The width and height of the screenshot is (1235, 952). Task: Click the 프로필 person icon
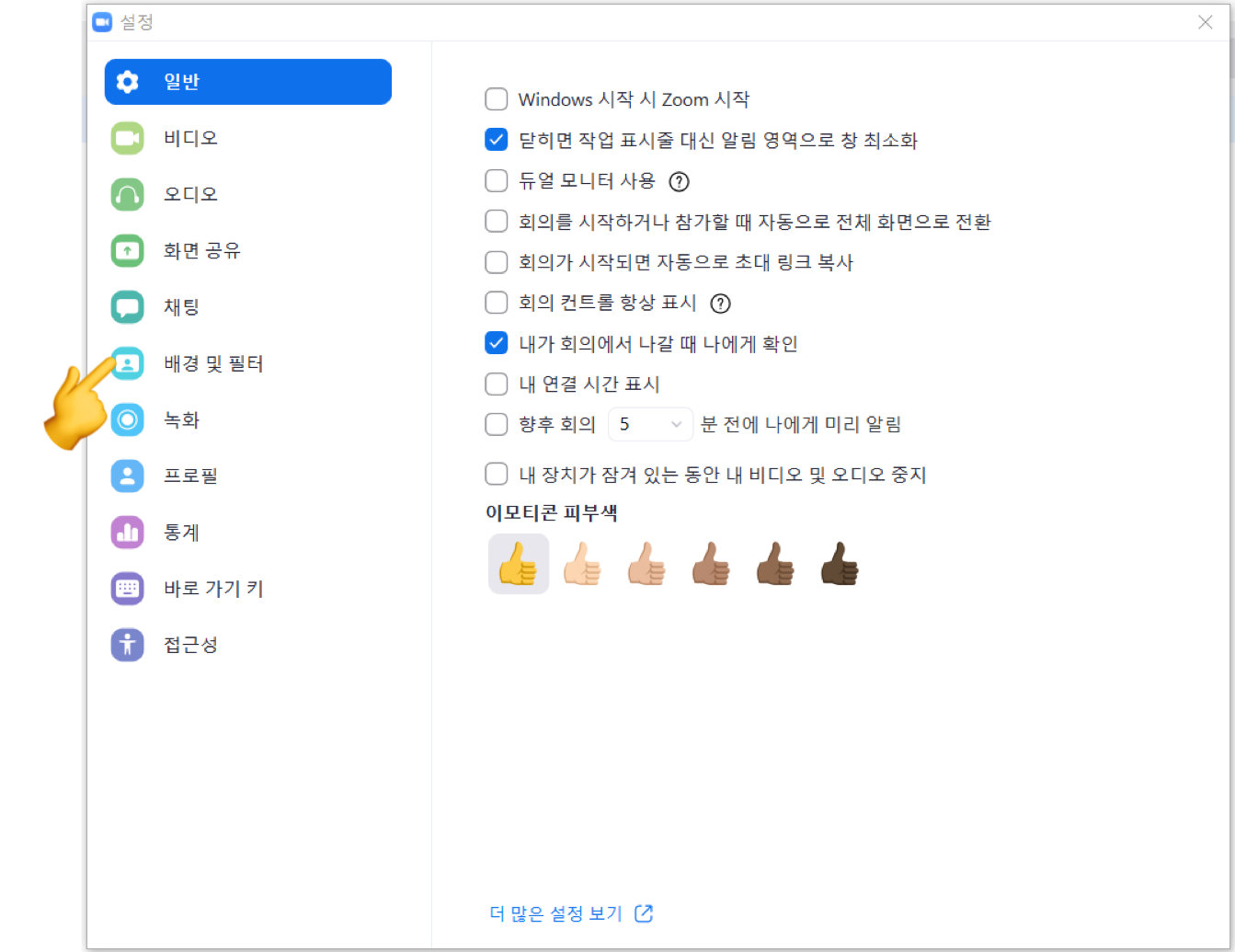(x=128, y=476)
